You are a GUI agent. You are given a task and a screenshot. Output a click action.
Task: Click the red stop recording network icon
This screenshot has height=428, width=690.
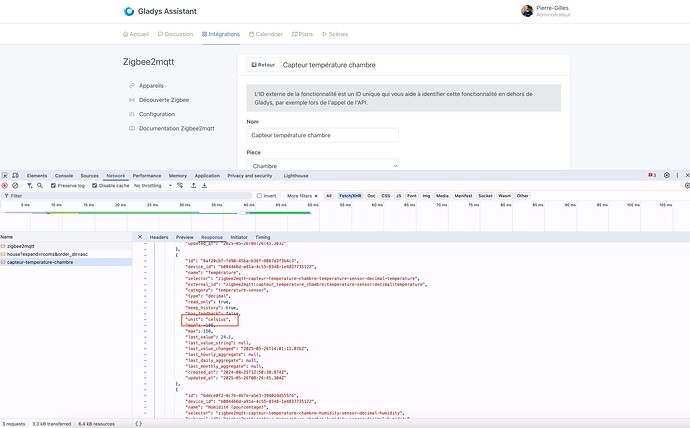[x=4, y=185]
